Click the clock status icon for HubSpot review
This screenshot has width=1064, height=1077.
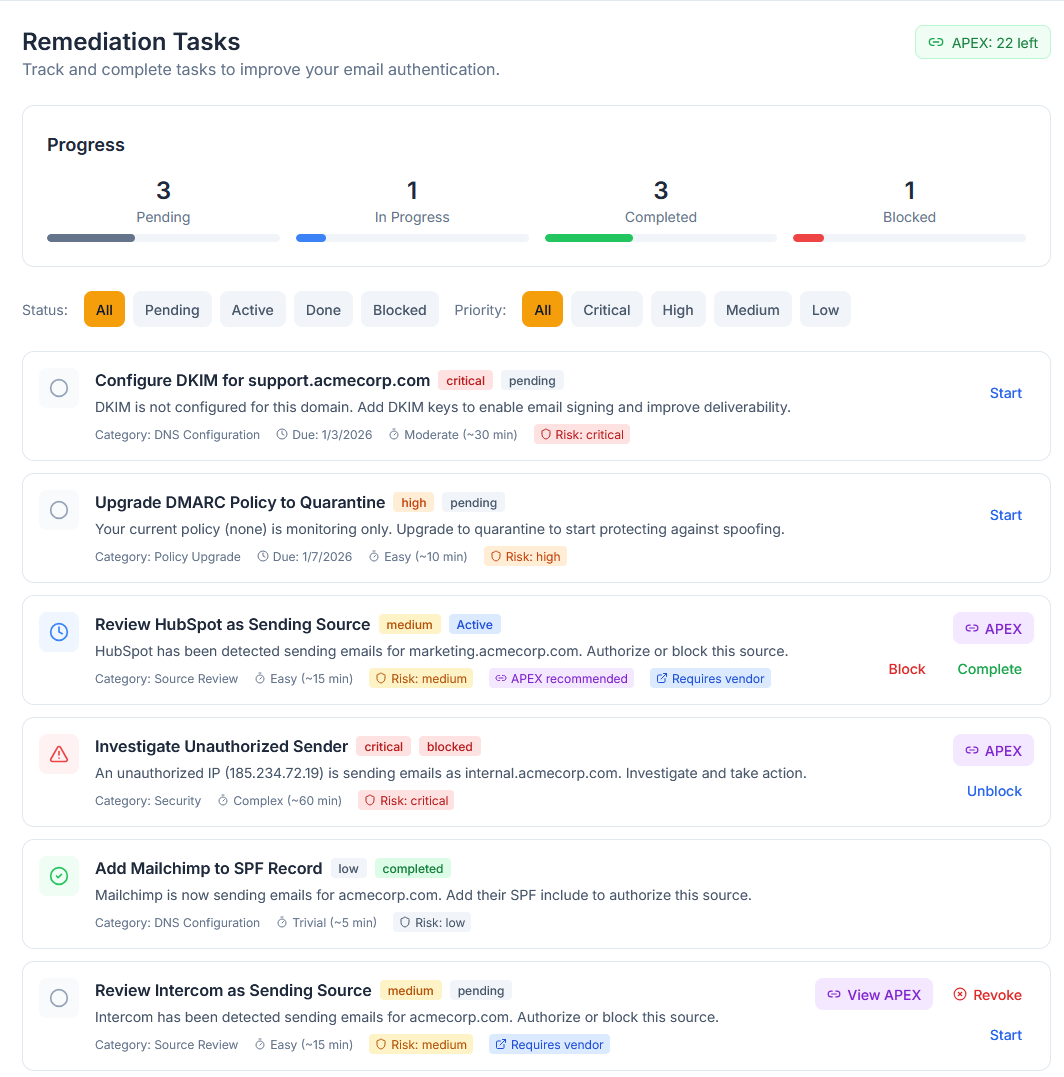pyautogui.click(x=59, y=632)
